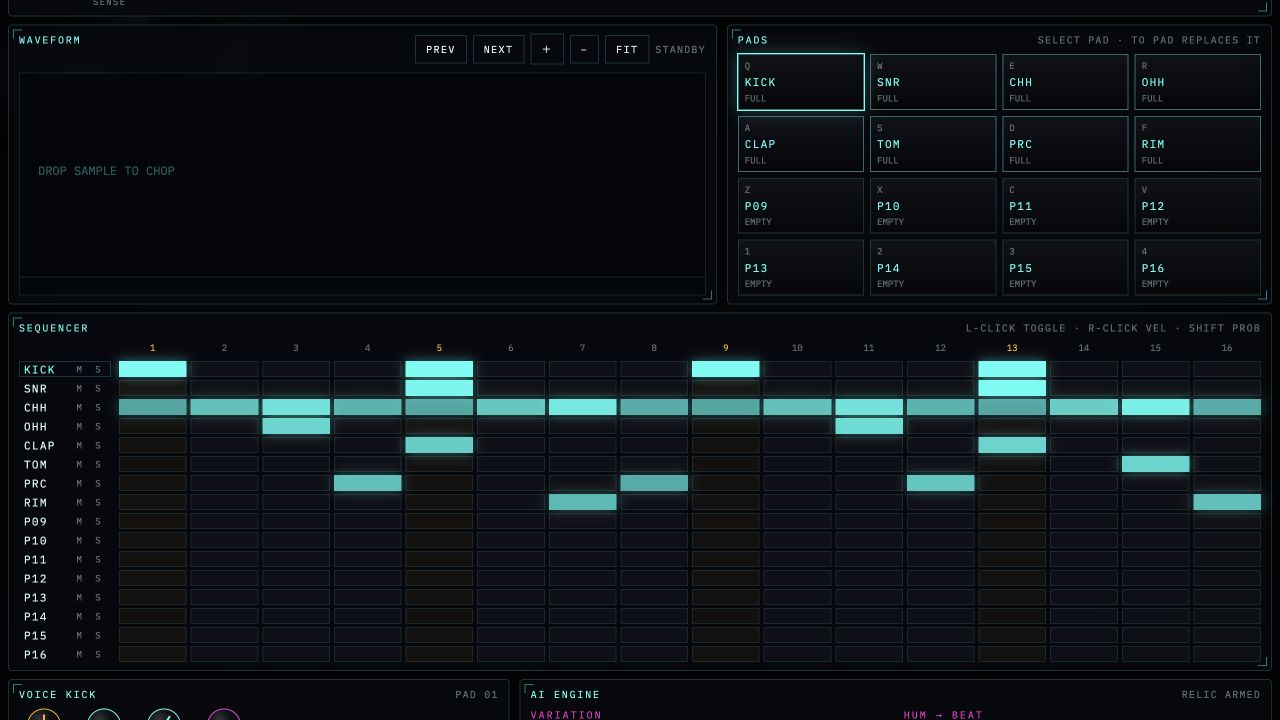Mute the P12 track
This screenshot has height=720, width=1280.
80,579
